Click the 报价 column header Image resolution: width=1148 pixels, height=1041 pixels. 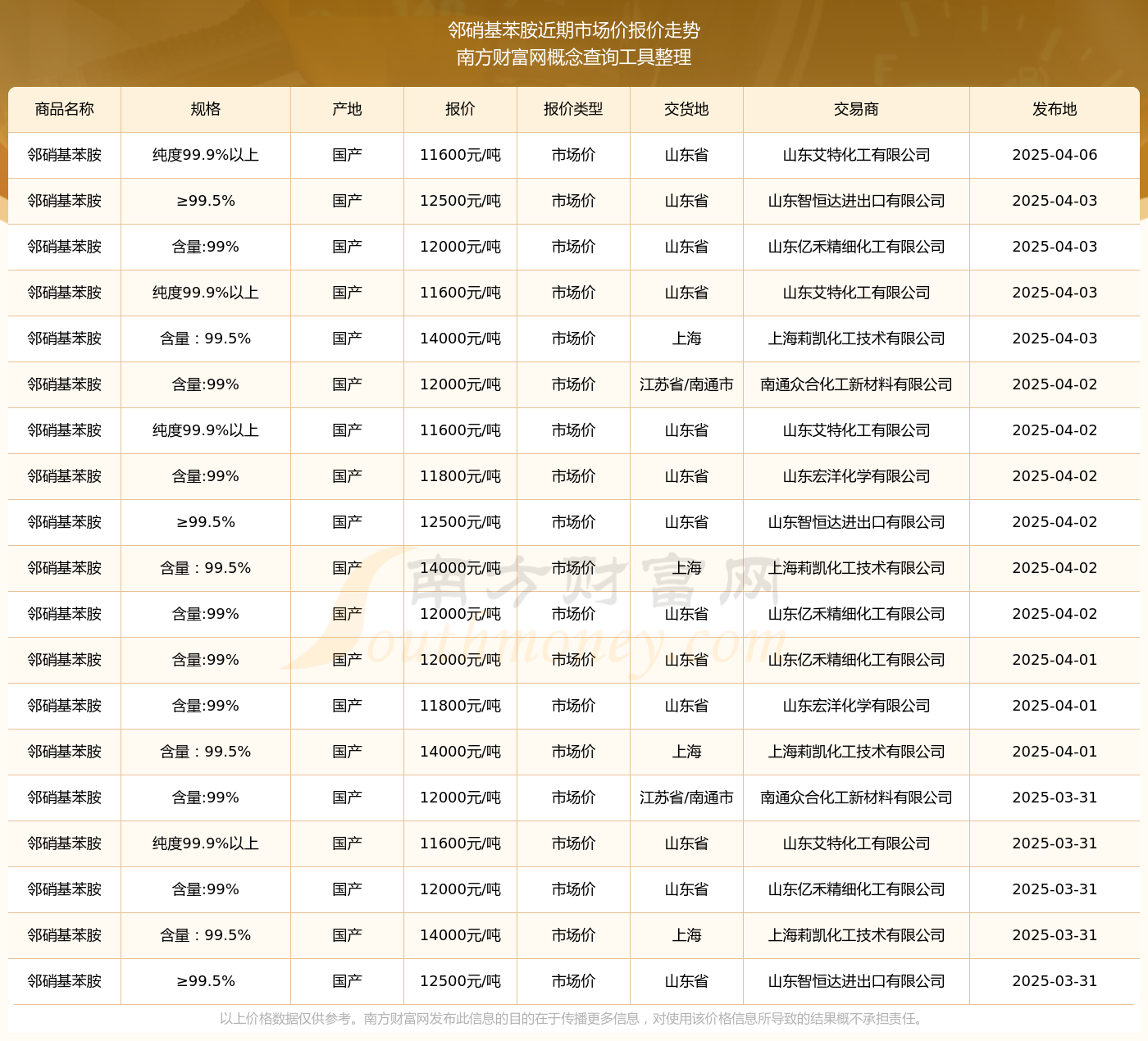pos(460,109)
